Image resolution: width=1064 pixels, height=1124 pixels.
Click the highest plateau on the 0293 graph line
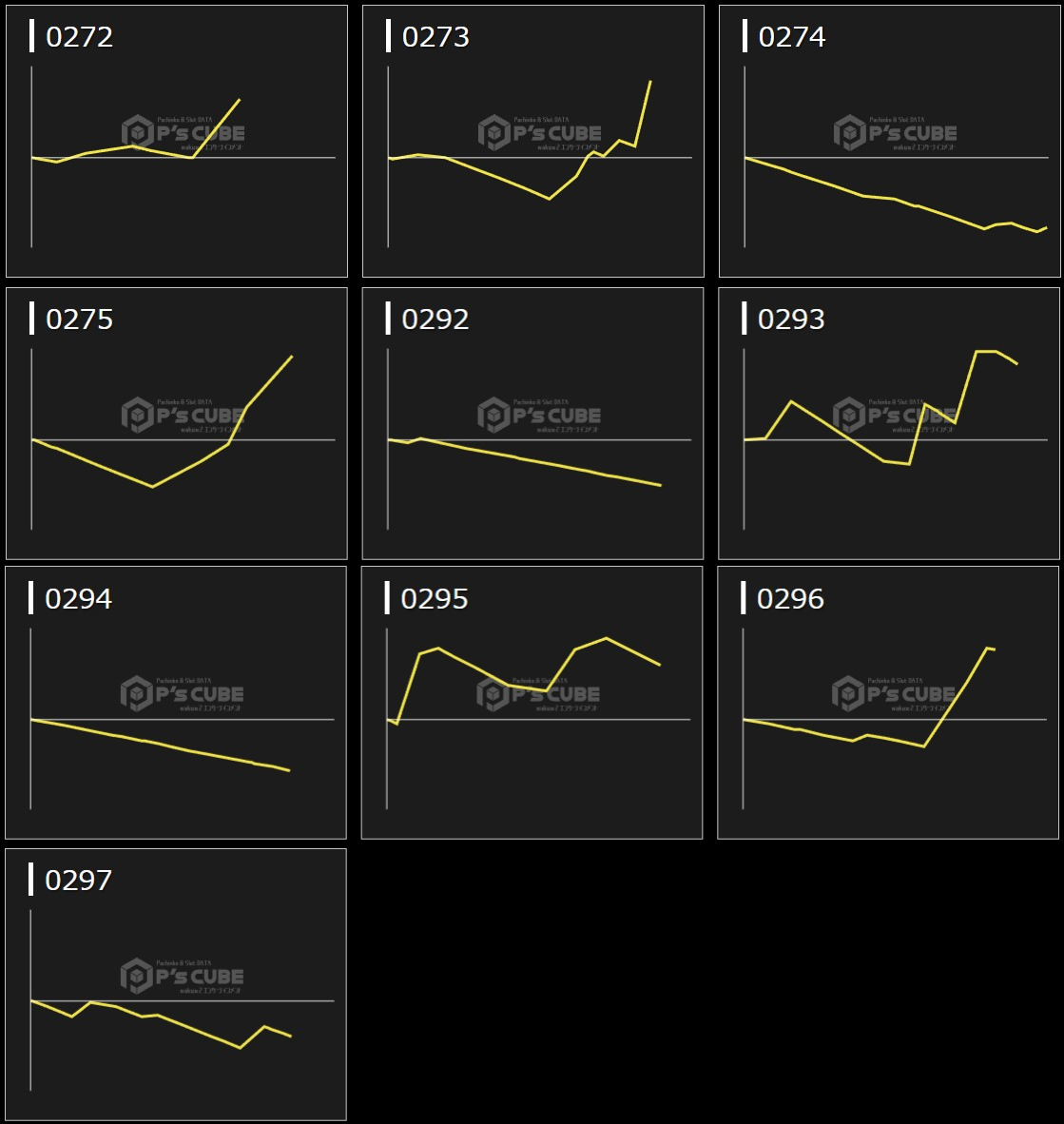pos(985,352)
